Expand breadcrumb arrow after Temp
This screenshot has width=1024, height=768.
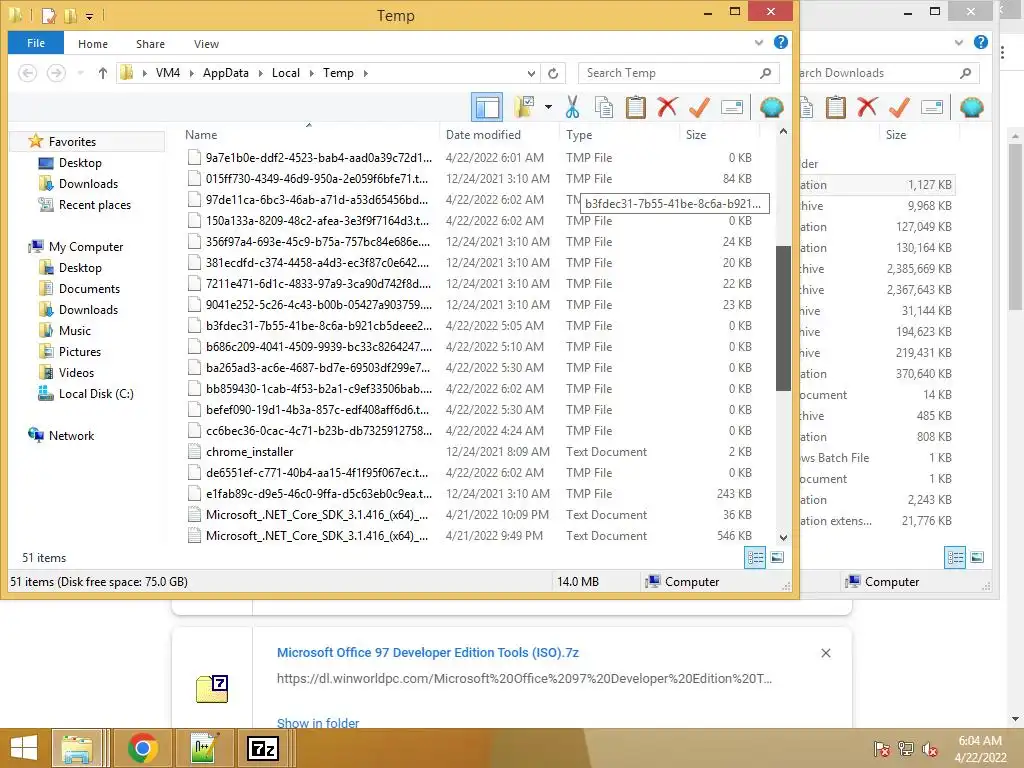pos(365,73)
